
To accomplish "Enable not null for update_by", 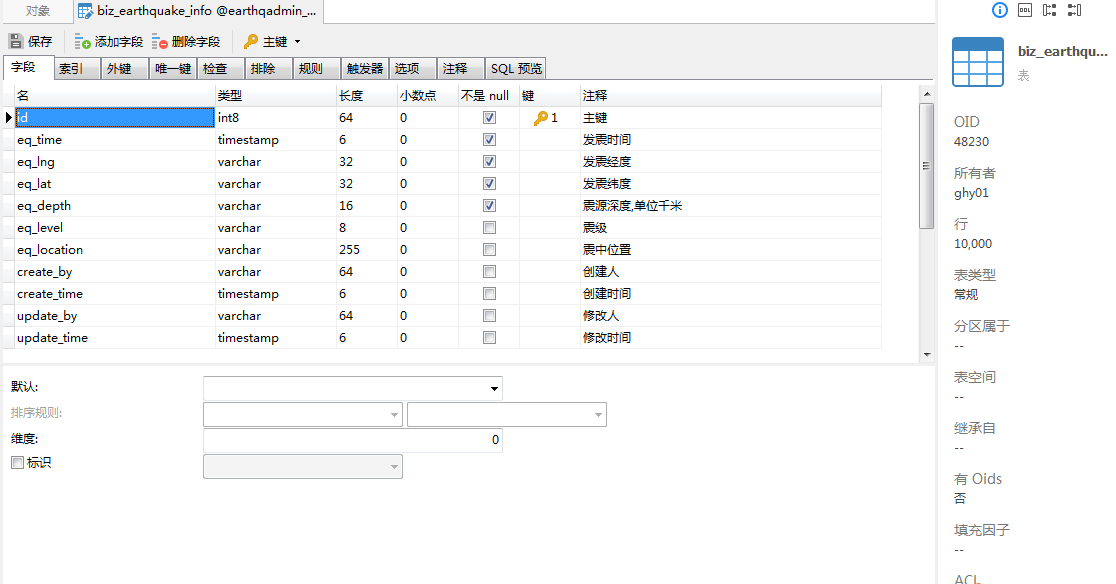I will click(x=490, y=317).
